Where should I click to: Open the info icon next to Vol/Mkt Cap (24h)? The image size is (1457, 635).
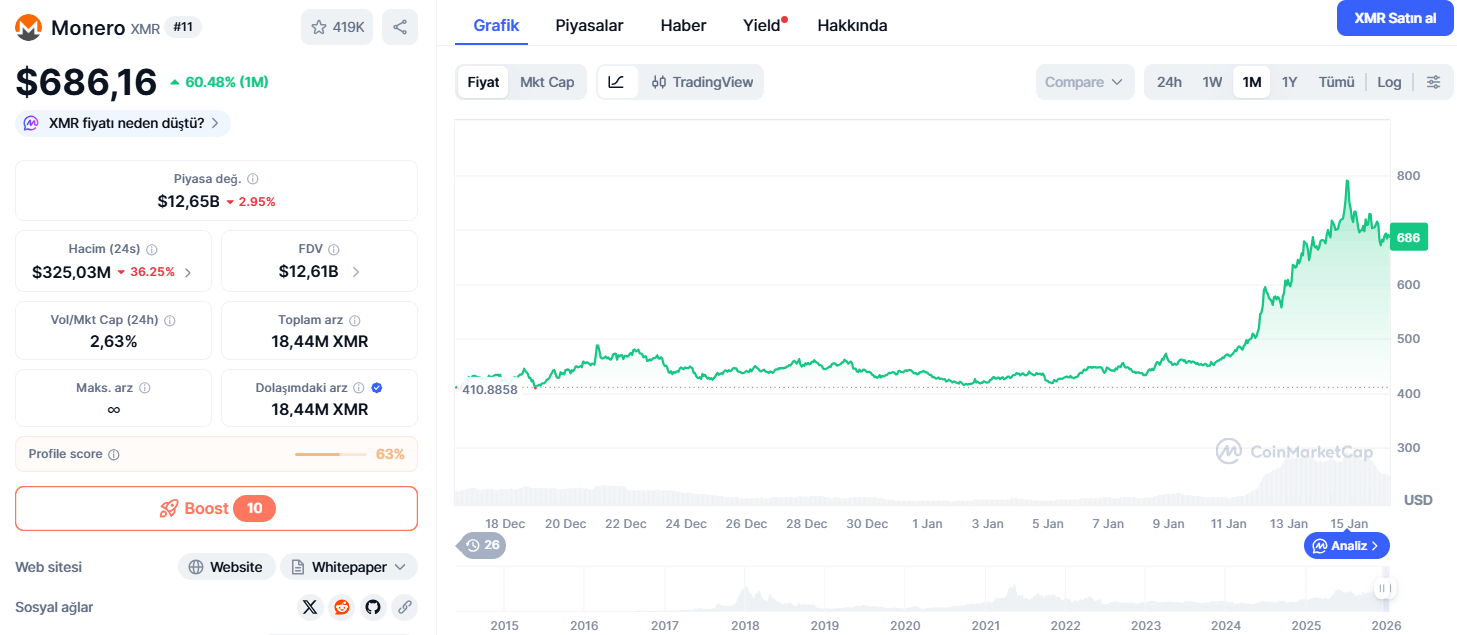point(169,320)
